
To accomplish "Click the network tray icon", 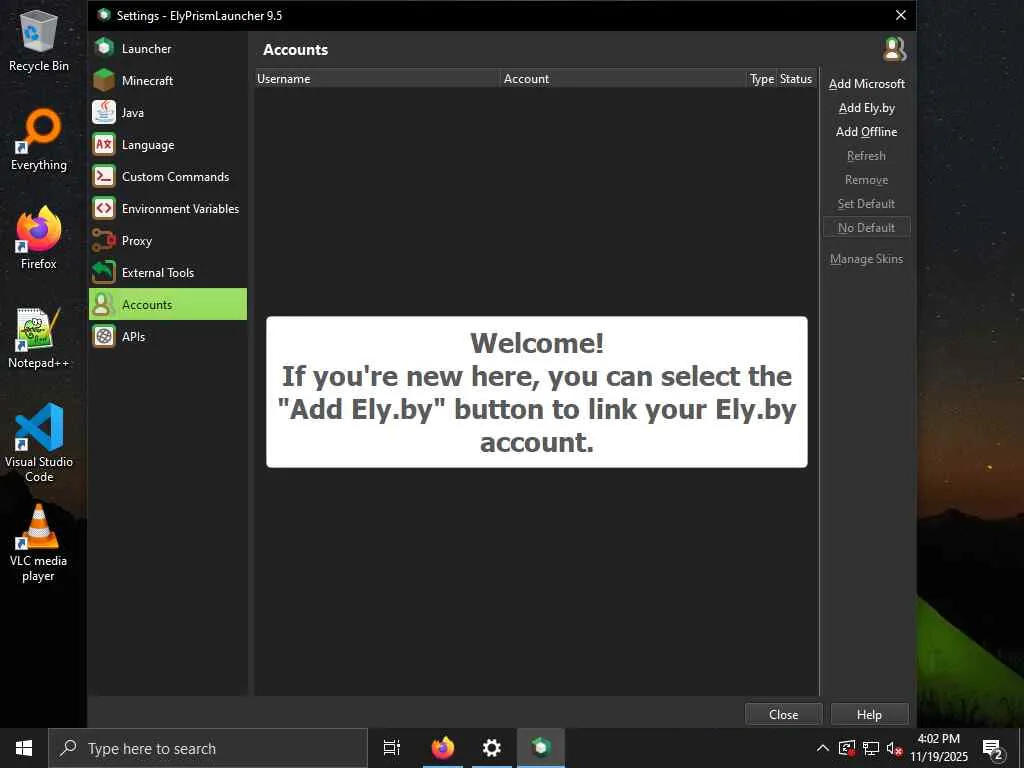I will click(x=871, y=748).
